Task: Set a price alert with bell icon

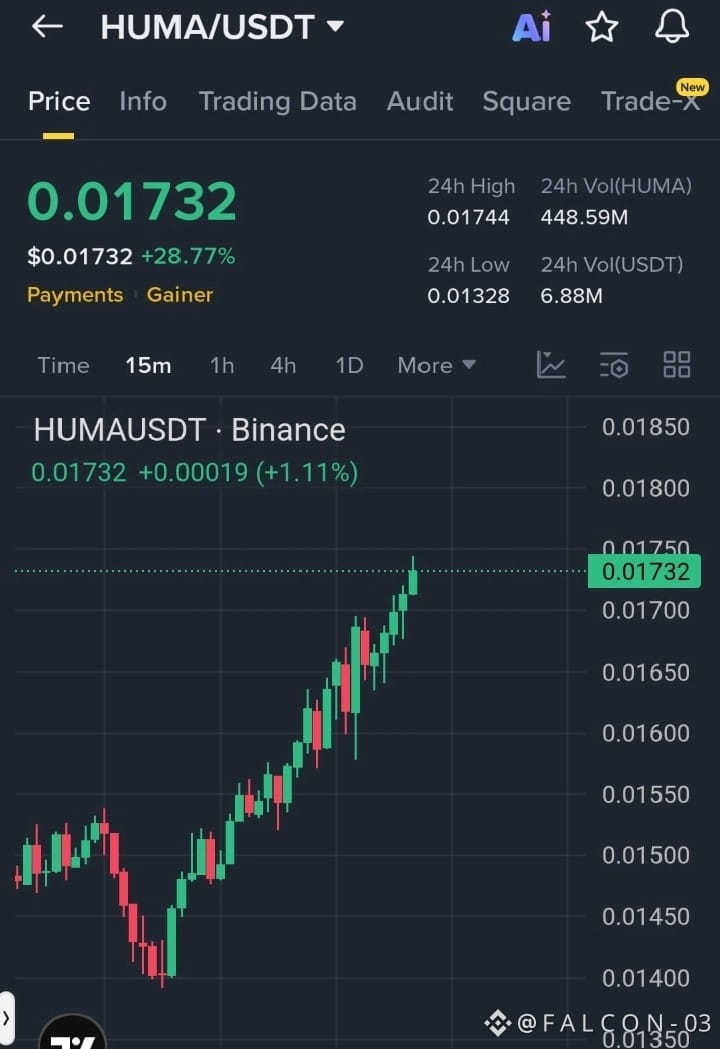Action: point(671,27)
